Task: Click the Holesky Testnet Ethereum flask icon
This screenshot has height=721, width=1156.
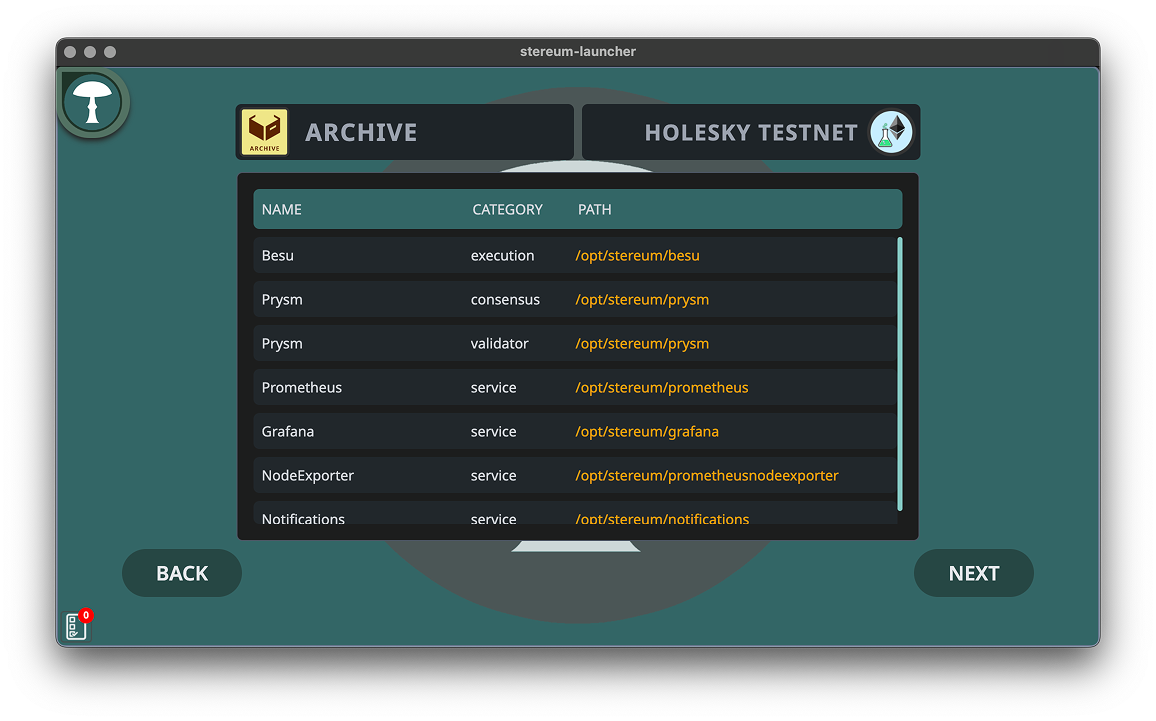Action: pyautogui.click(x=891, y=133)
